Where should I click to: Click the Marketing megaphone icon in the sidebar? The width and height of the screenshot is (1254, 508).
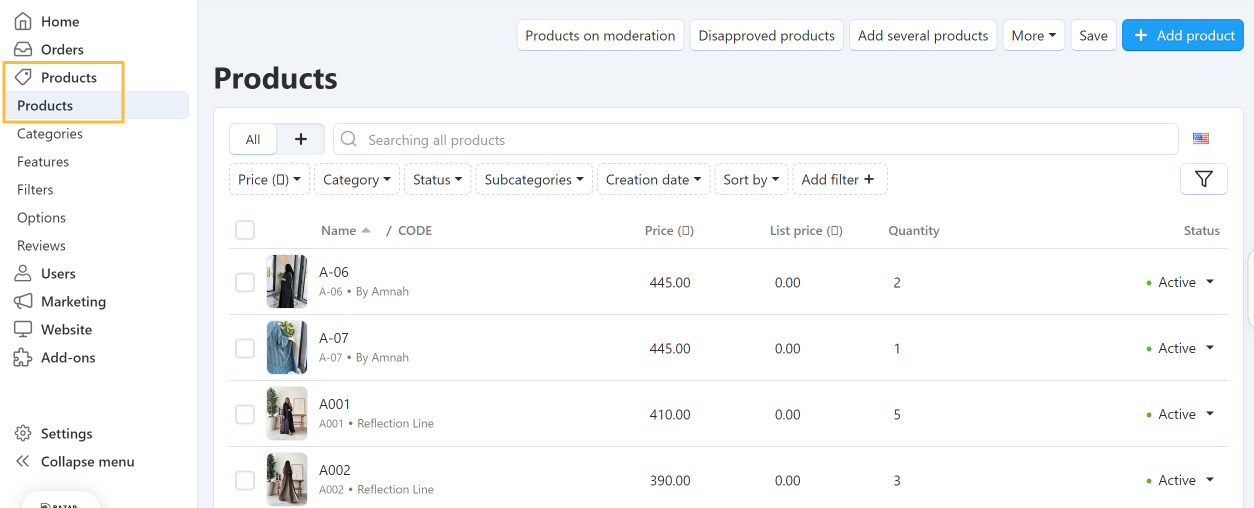click(23, 301)
